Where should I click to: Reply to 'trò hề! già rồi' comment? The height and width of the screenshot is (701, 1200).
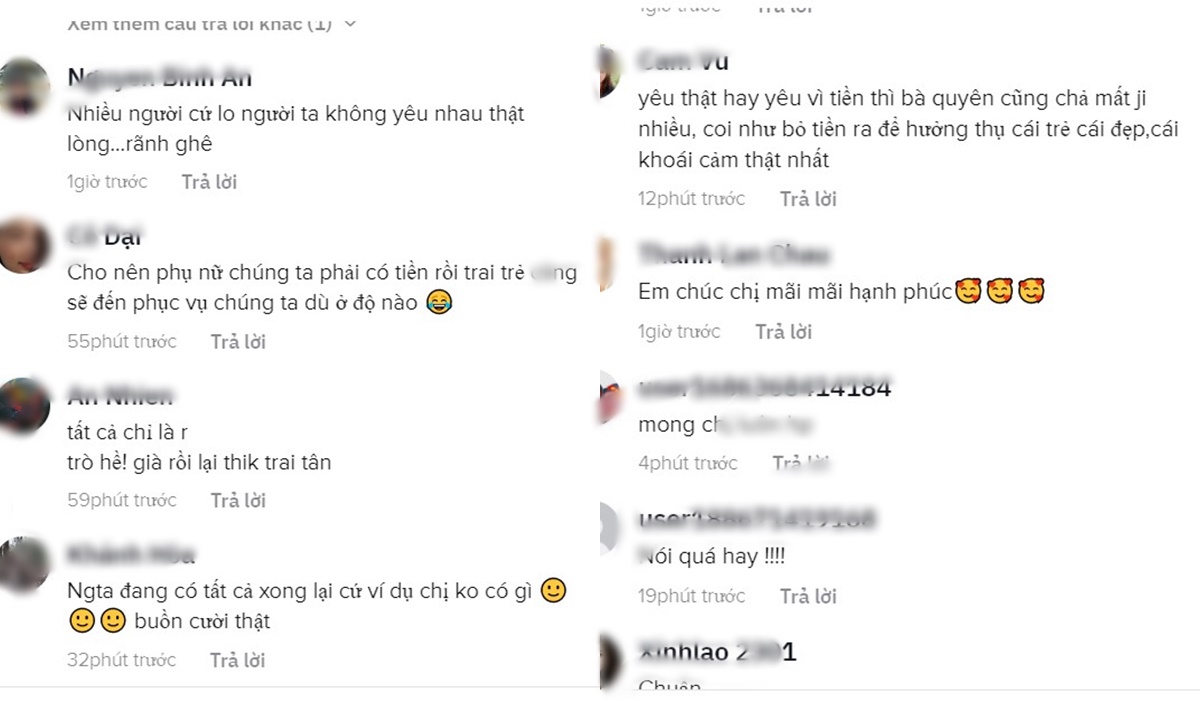(238, 500)
